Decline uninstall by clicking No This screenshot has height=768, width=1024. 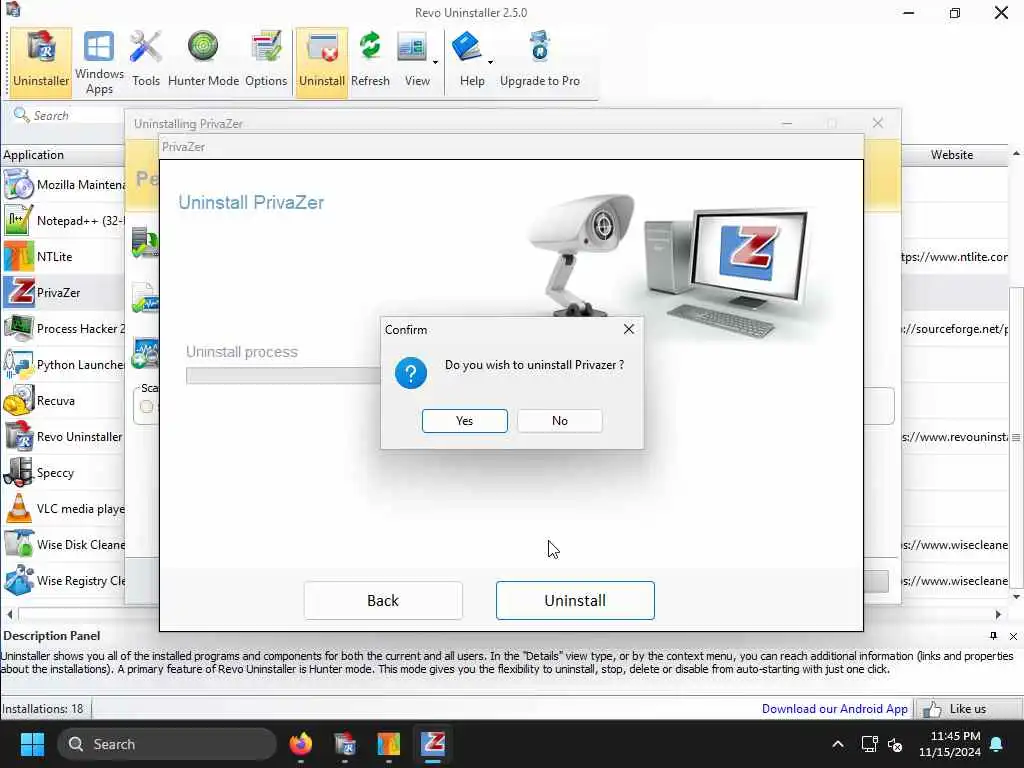560,421
